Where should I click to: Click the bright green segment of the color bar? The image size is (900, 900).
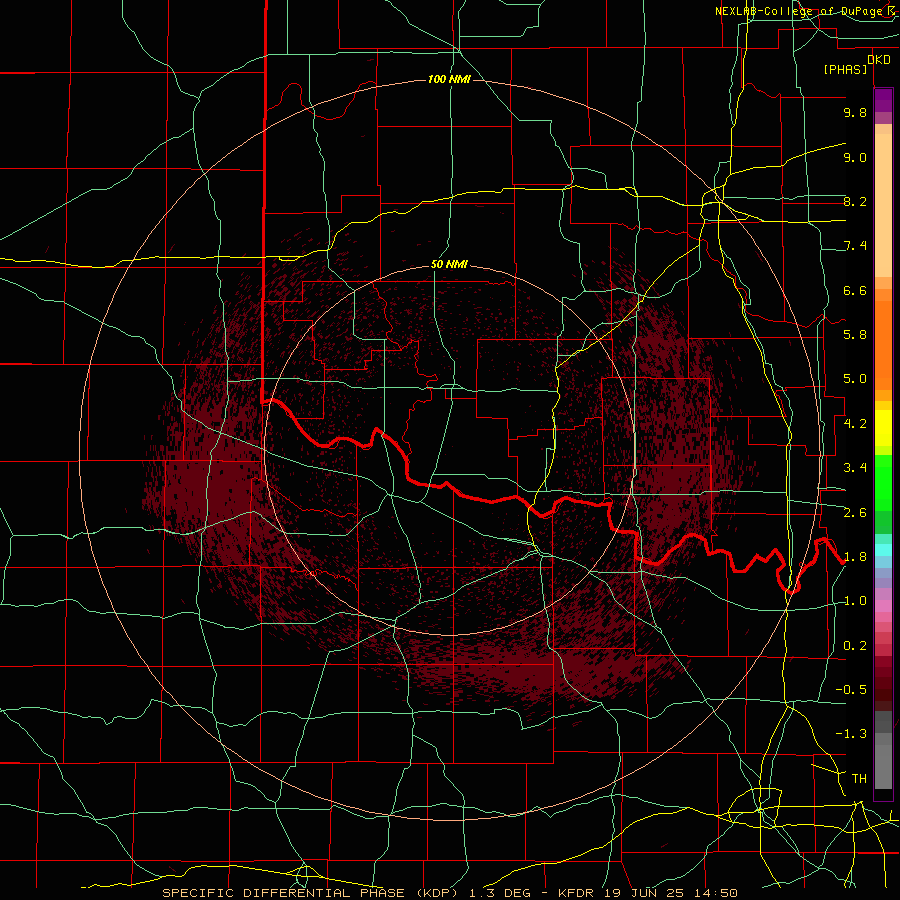pos(883,482)
